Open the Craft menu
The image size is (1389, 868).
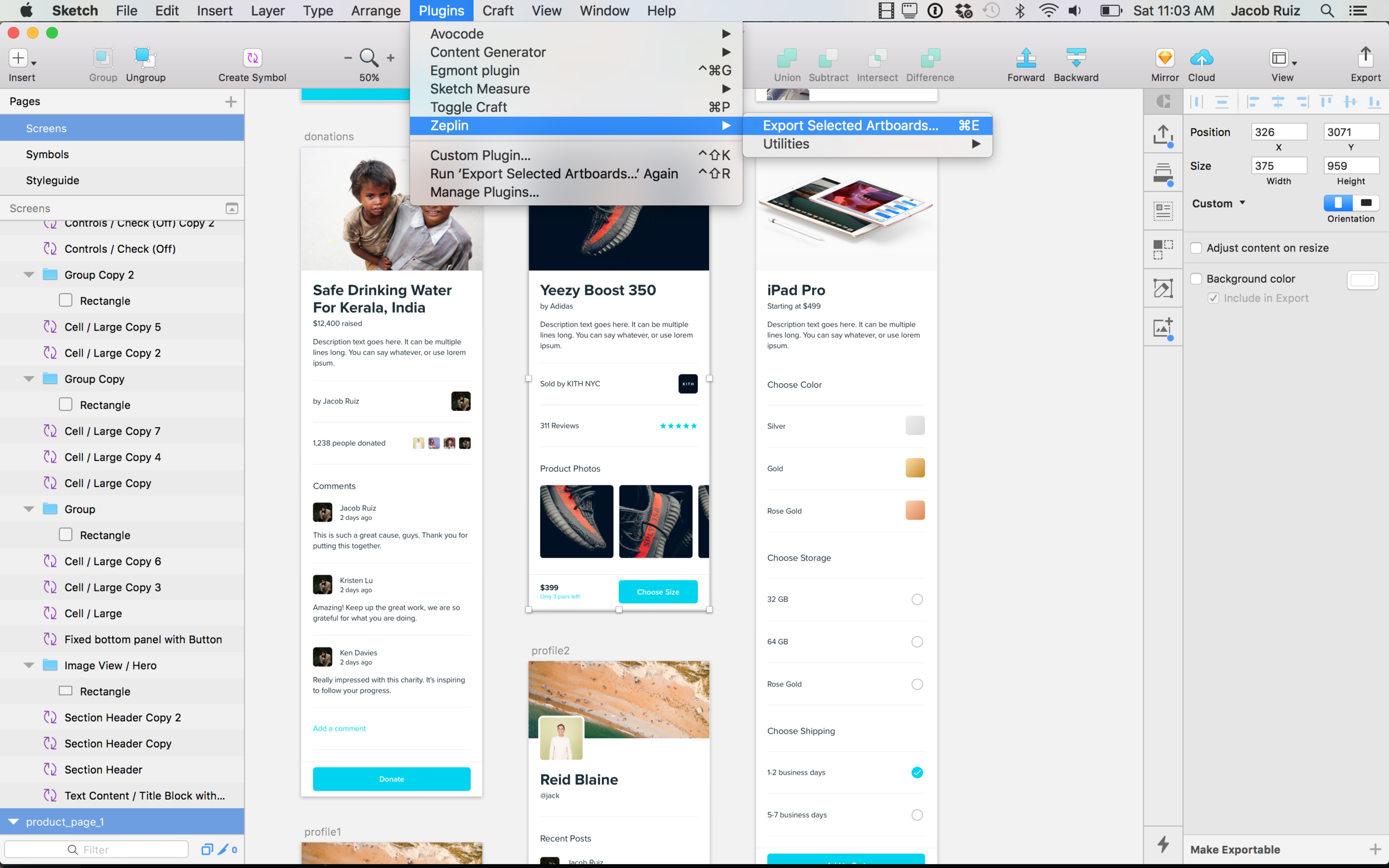497,11
